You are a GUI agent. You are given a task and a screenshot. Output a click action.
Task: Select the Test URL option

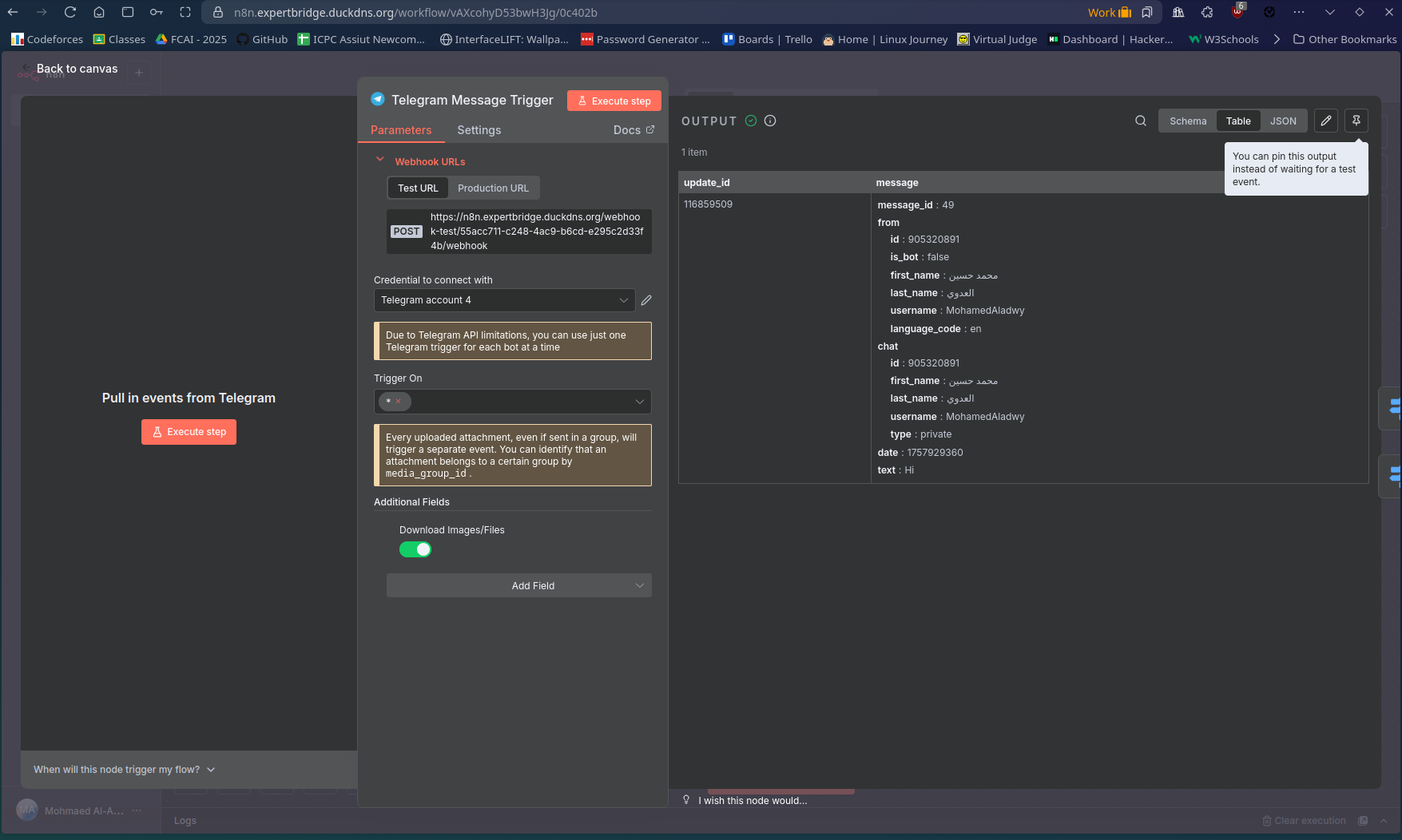(418, 188)
